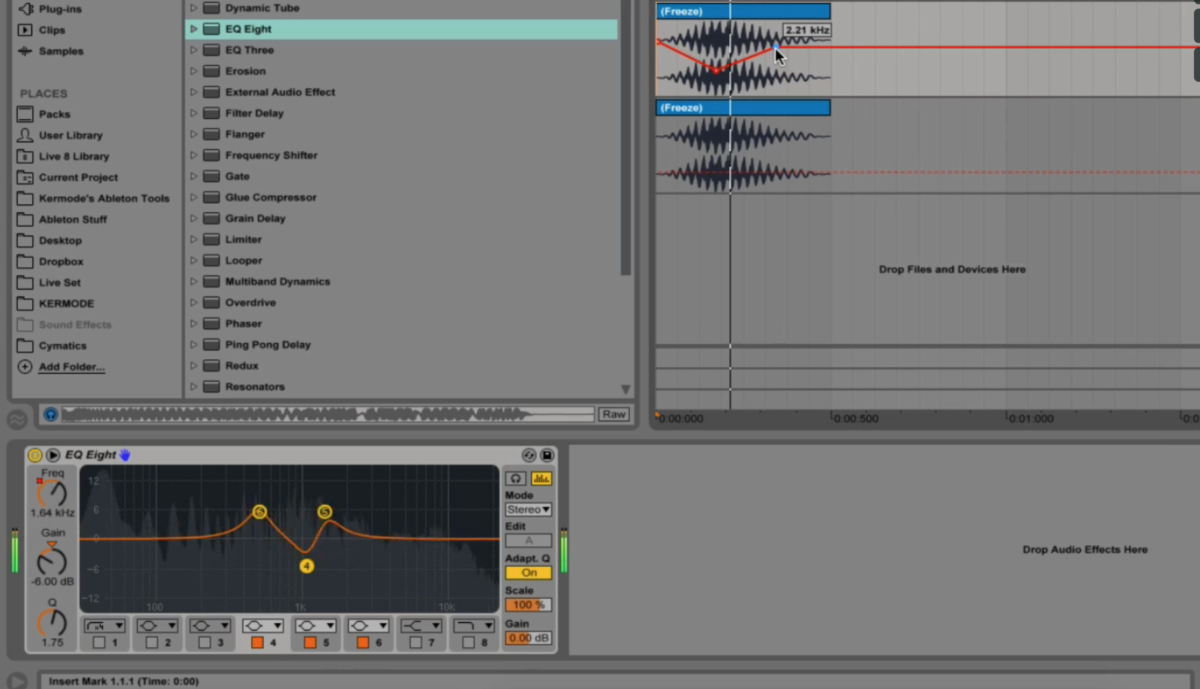Click the folder icon beside Redux
Viewport: 1200px width, 689px height.
(211, 365)
